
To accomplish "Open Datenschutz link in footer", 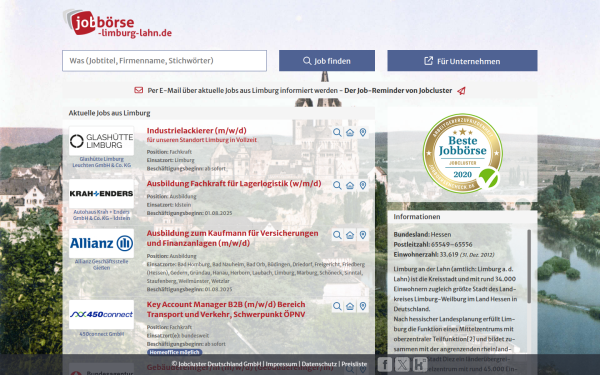I will (319, 364).
